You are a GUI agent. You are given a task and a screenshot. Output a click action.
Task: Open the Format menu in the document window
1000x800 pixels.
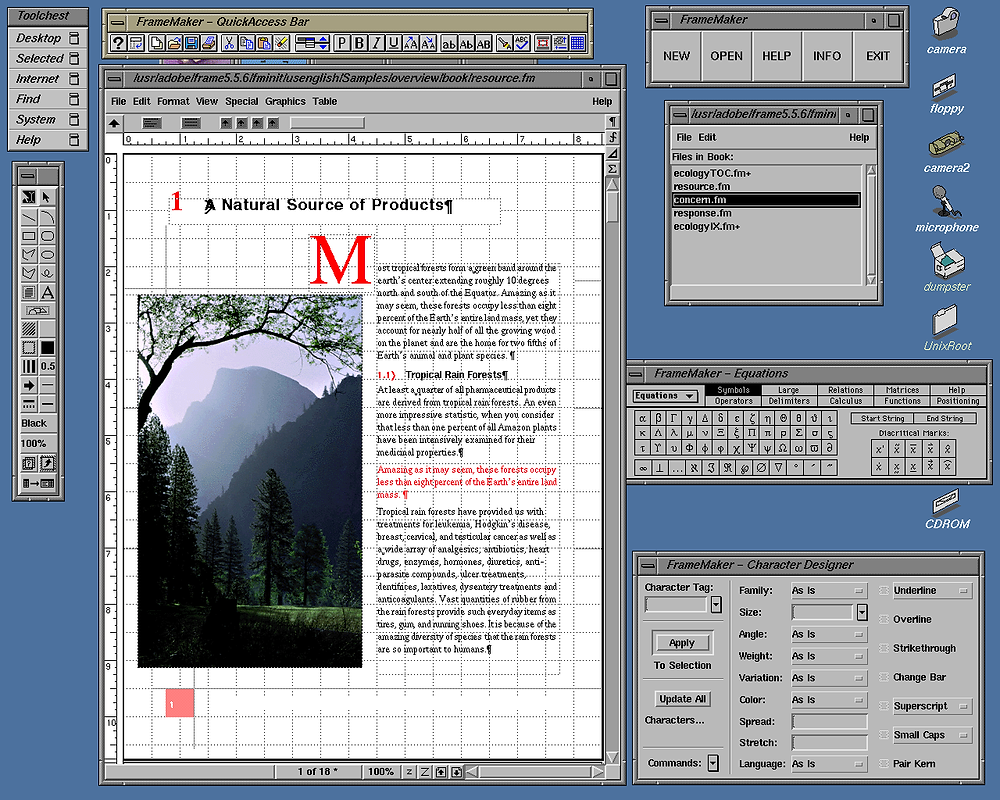click(x=173, y=101)
